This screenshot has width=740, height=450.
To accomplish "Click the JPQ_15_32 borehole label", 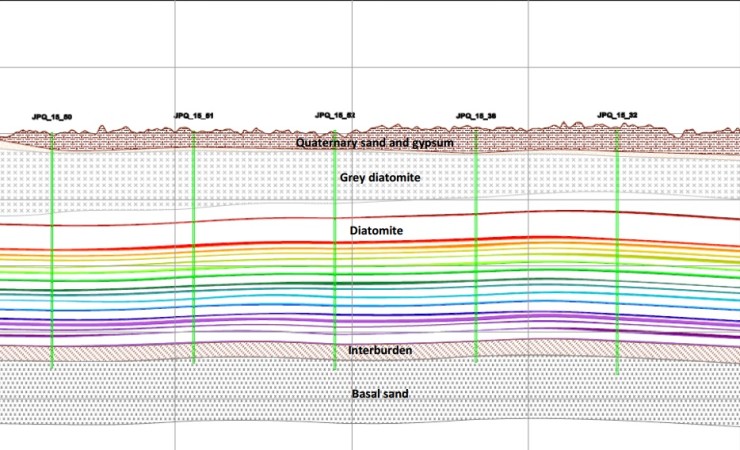I will [x=617, y=115].
